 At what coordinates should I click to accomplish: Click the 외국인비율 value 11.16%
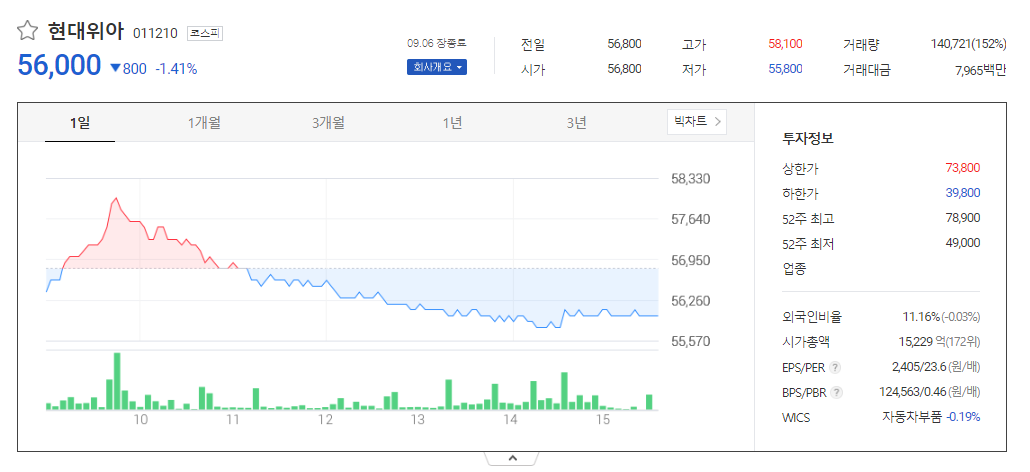pos(921,317)
